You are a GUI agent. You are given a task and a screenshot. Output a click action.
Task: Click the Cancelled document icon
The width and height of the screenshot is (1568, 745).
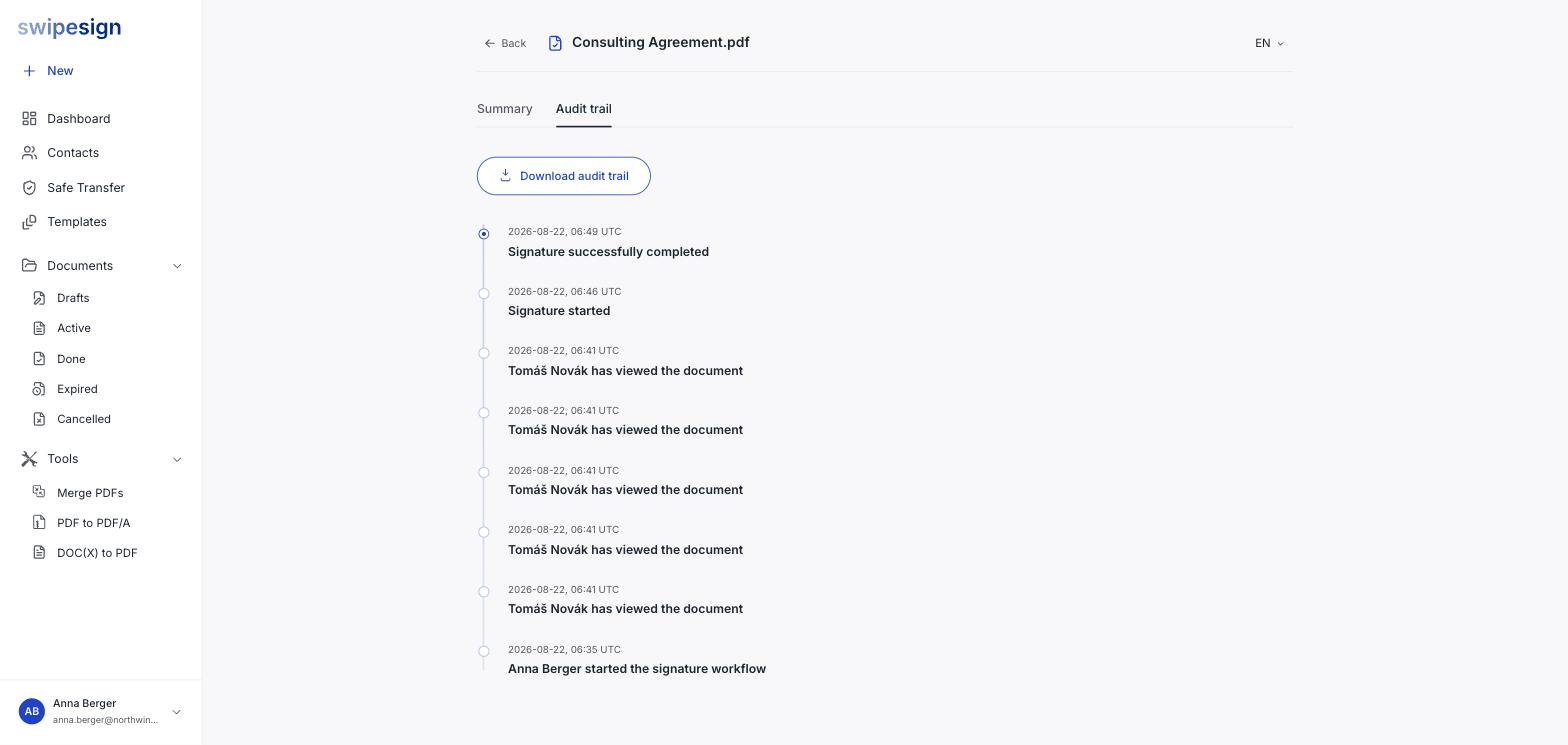click(x=39, y=419)
